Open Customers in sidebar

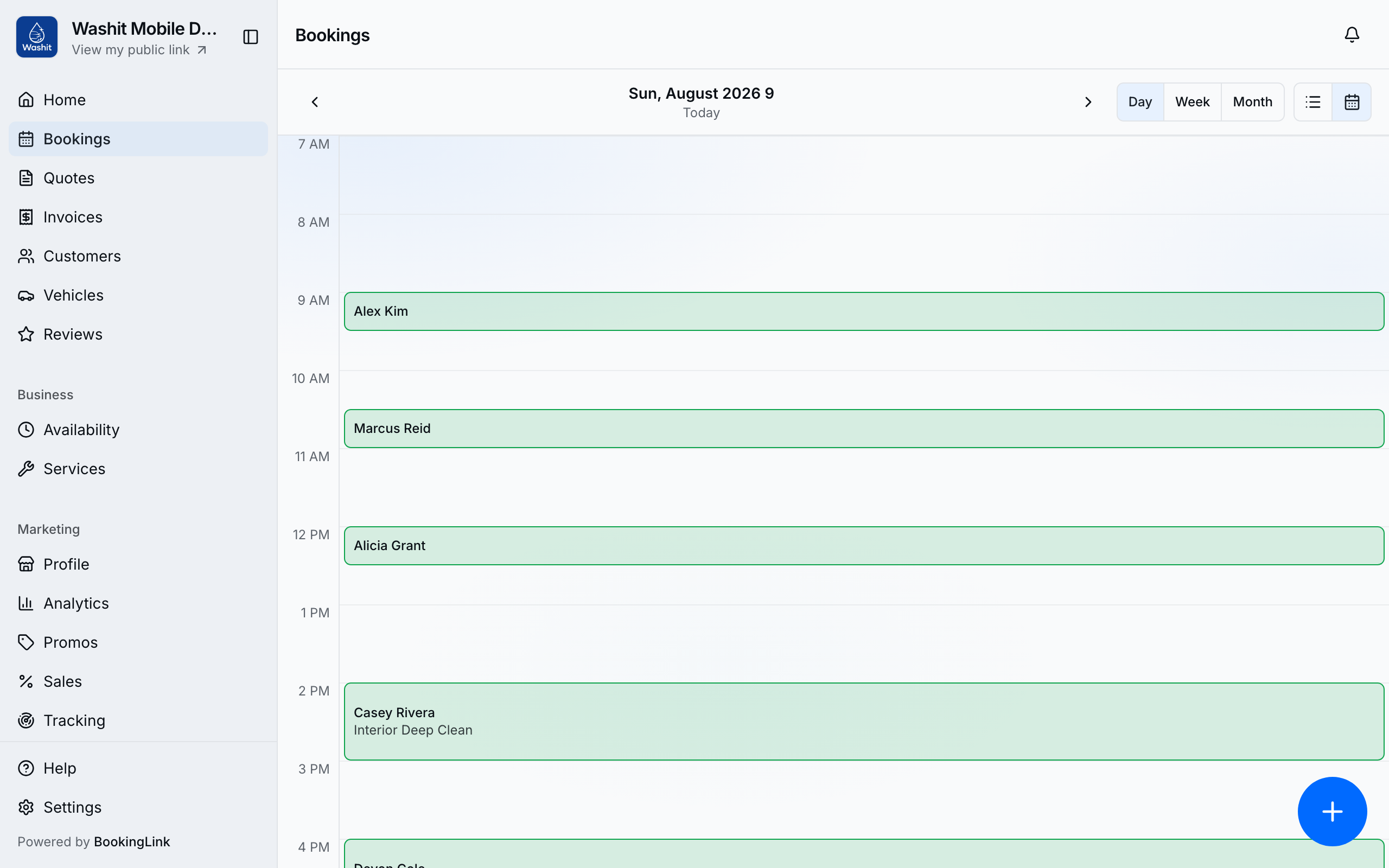(138, 256)
